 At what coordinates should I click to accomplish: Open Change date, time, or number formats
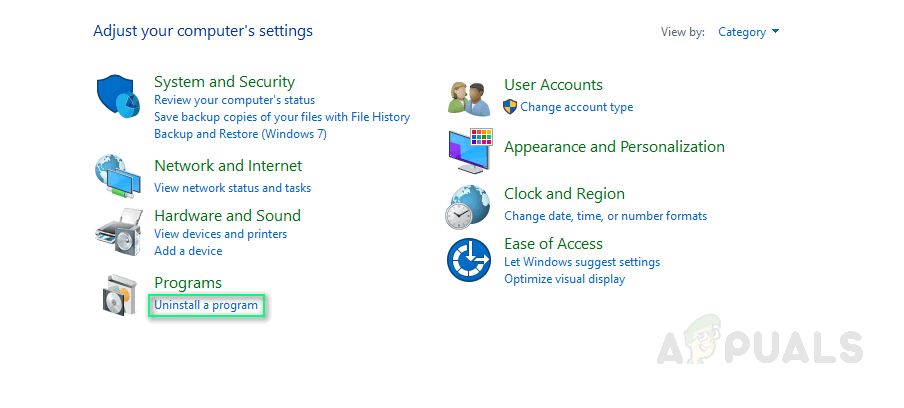605,216
